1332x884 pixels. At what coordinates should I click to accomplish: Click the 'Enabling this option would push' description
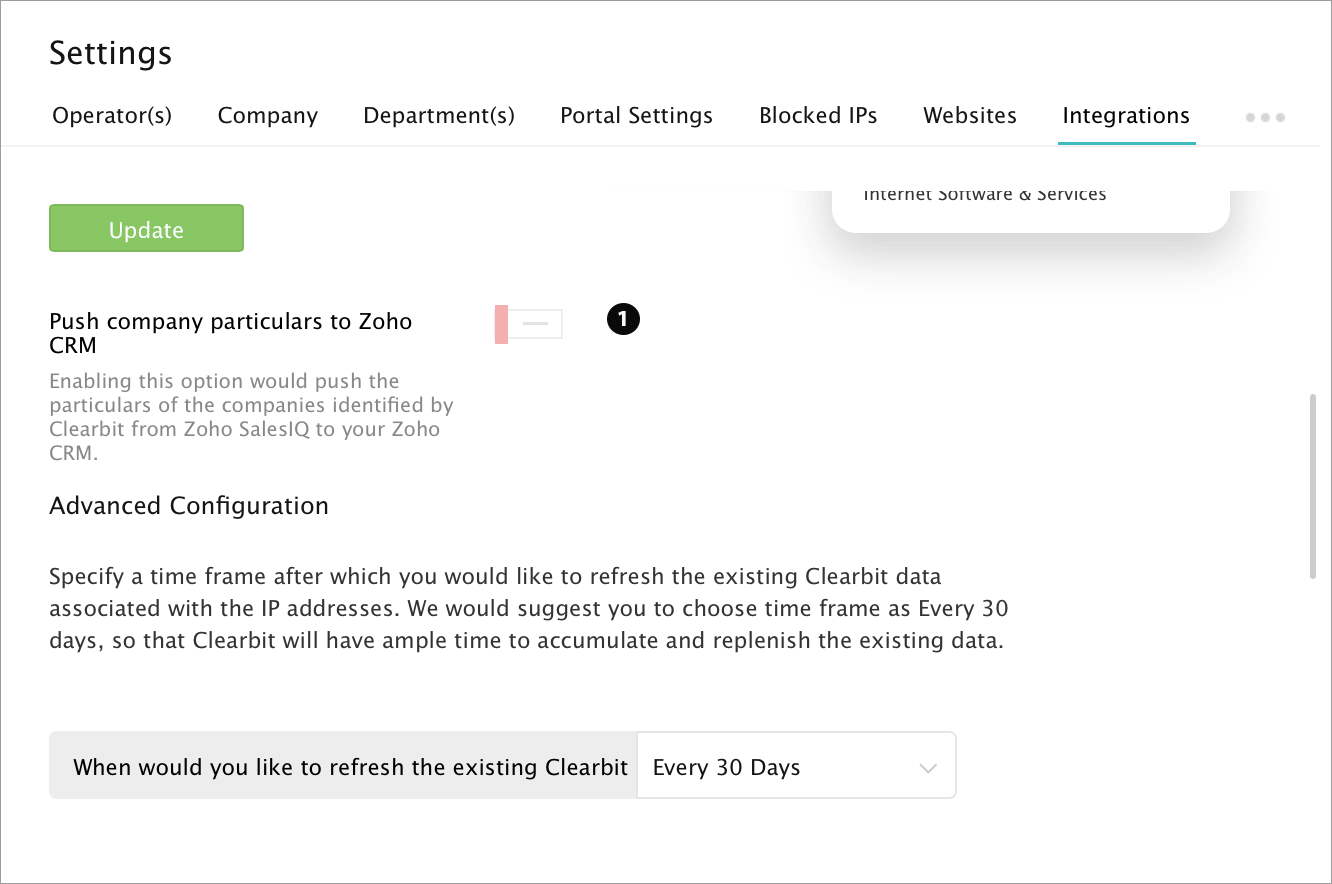coord(251,417)
